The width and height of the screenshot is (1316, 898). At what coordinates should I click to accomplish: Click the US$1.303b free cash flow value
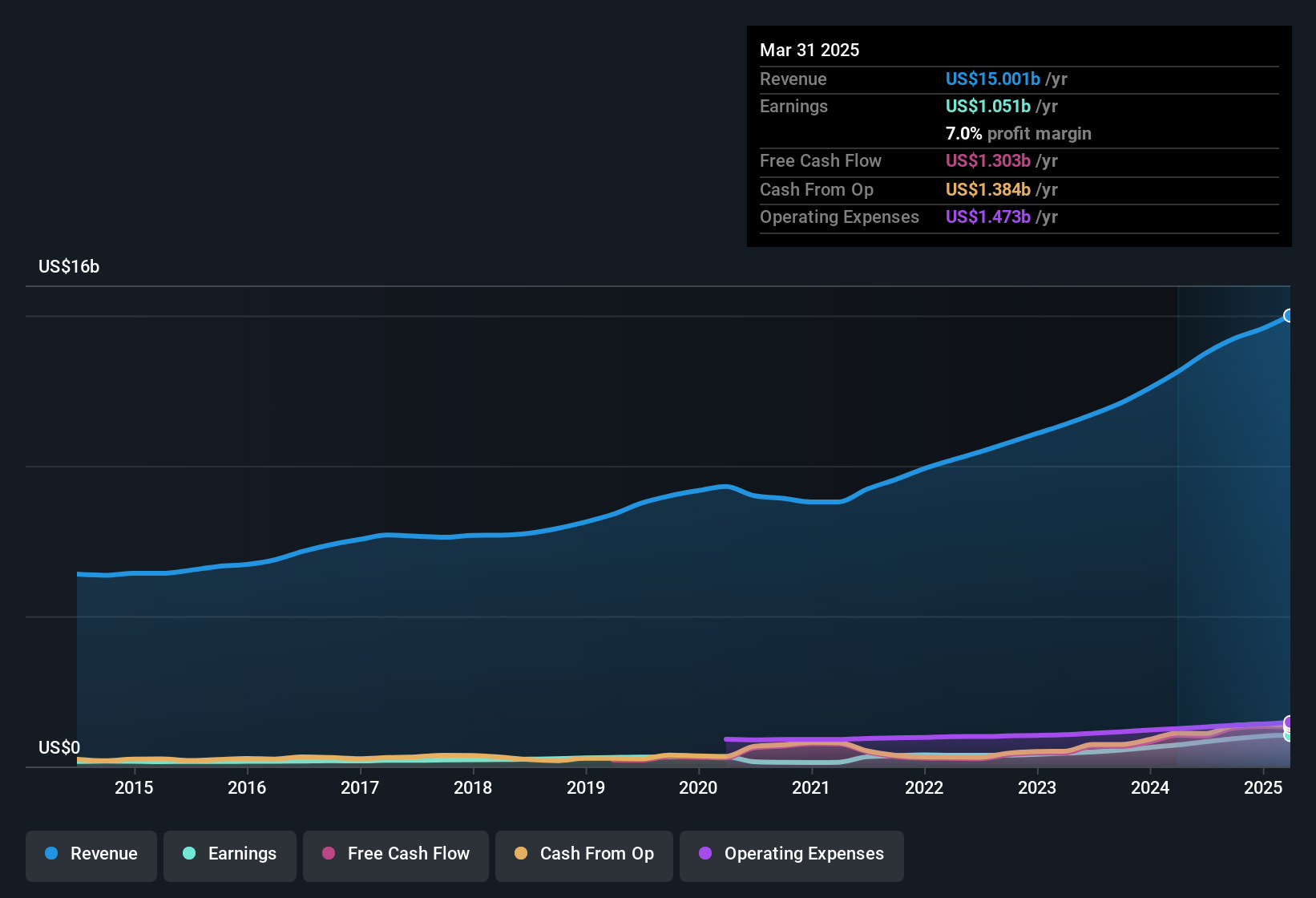coord(988,160)
